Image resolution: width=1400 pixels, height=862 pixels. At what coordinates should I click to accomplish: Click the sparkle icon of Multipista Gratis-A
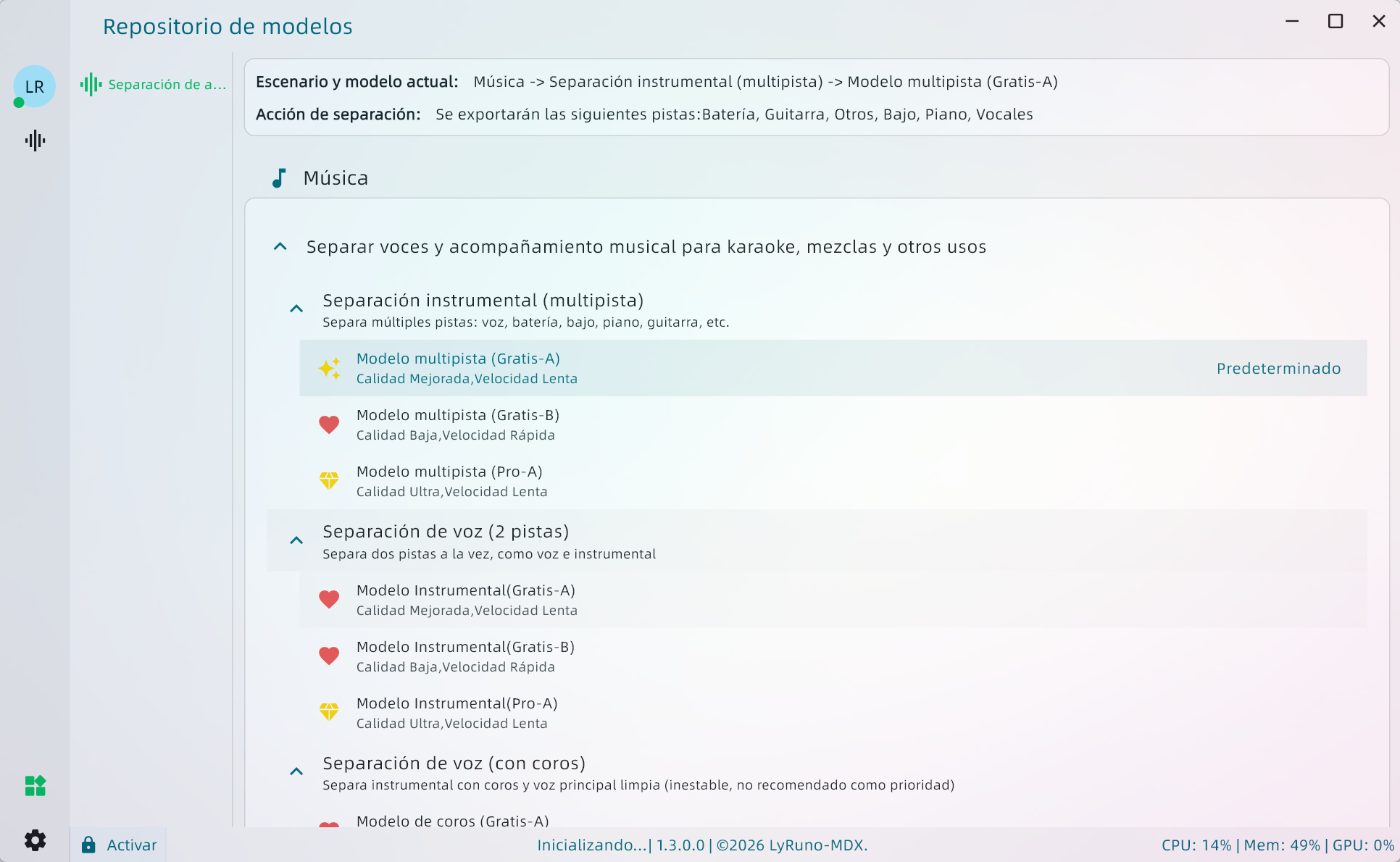coord(329,368)
